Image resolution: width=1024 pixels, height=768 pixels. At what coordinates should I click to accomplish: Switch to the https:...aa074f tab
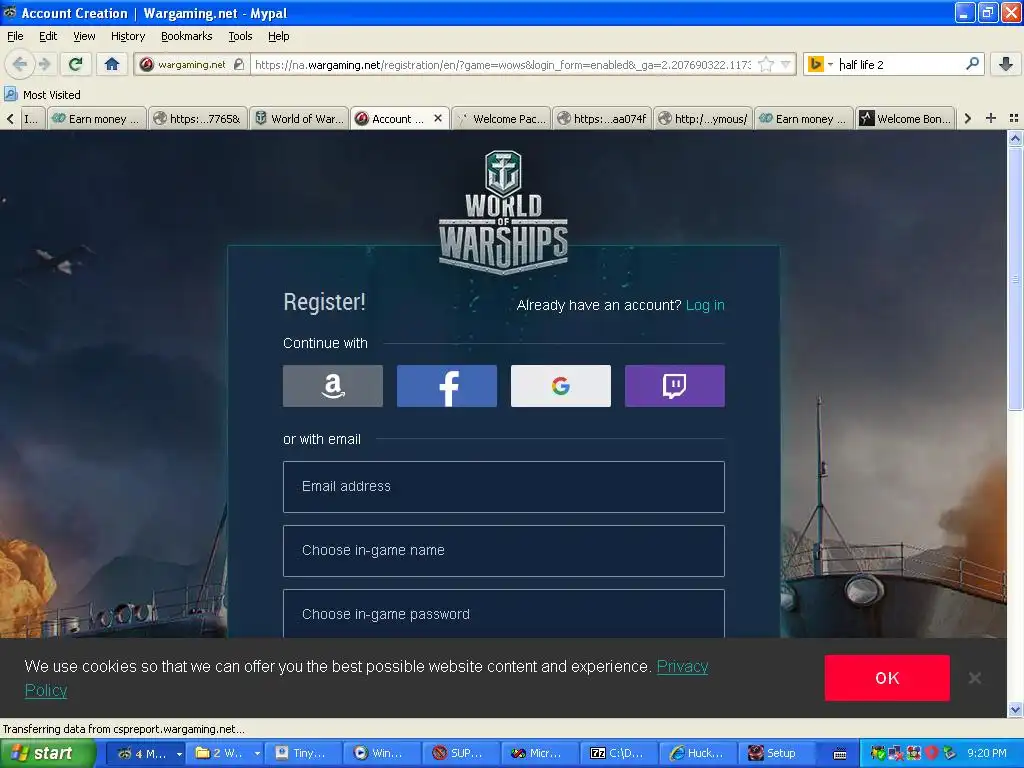pyautogui.click(x=601, y=118)
